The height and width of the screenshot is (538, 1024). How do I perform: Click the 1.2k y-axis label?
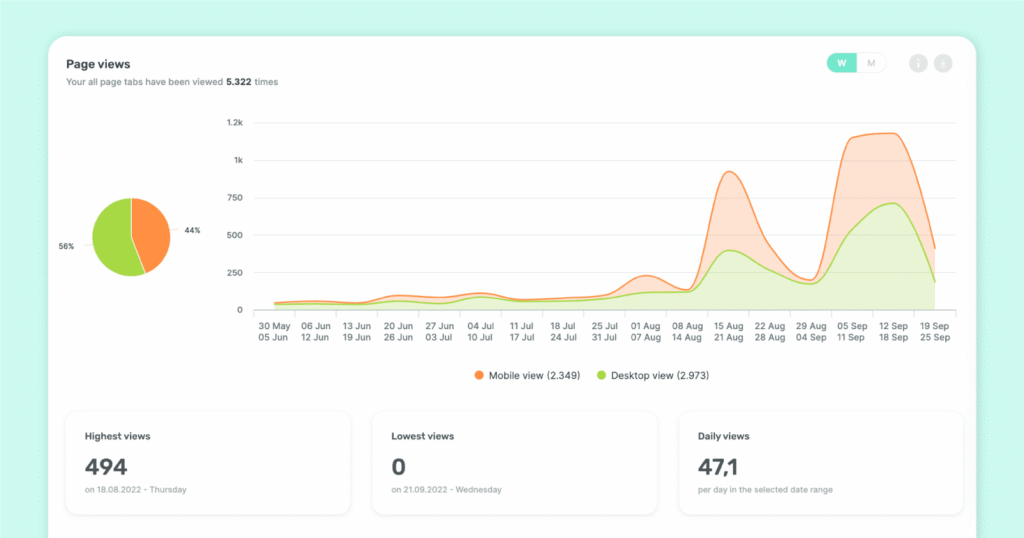pyautogui.click(x=234, y=122)
